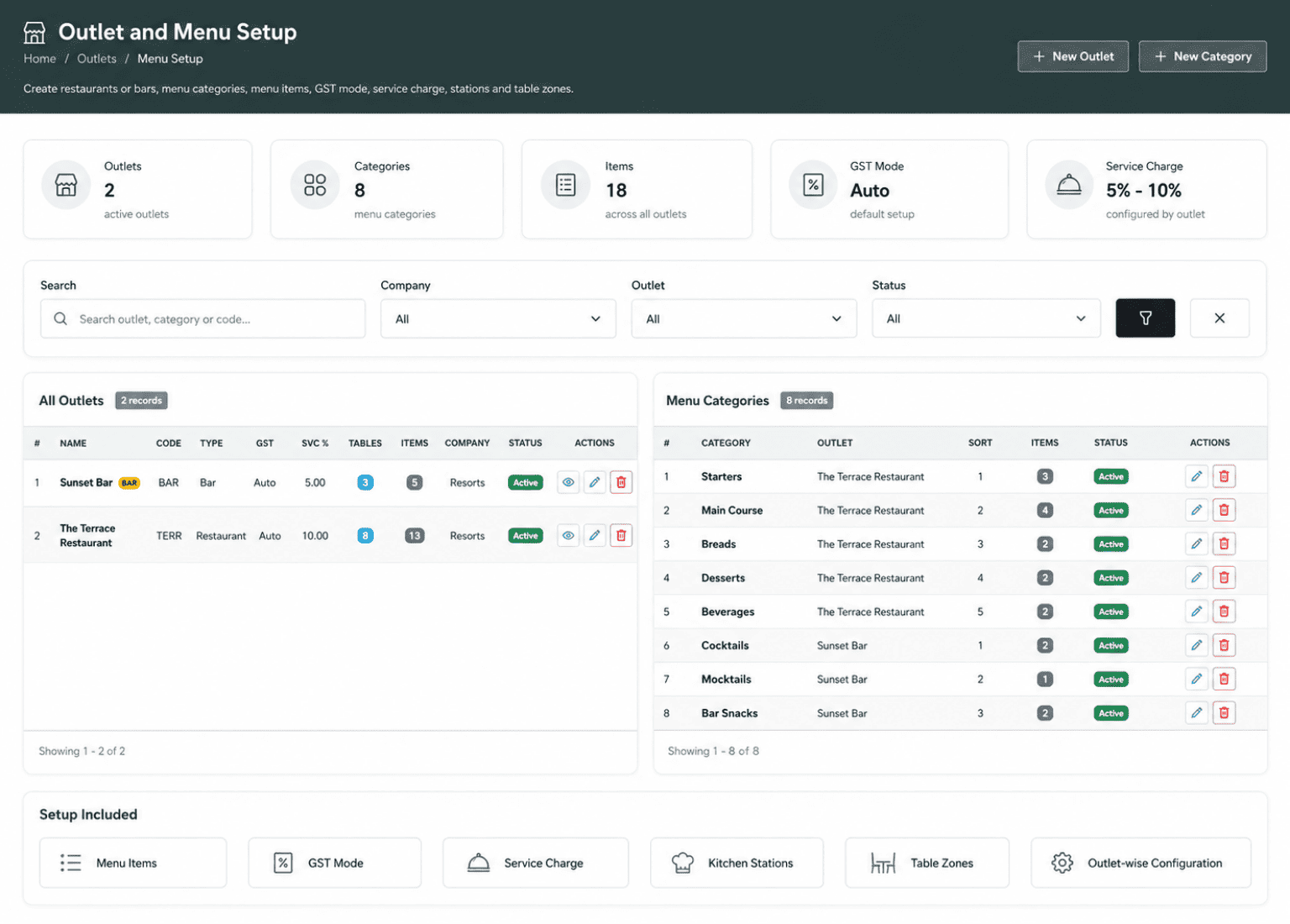Click Active status badge for Cocktails
1290x924 pixels.
coord(1111,645)
